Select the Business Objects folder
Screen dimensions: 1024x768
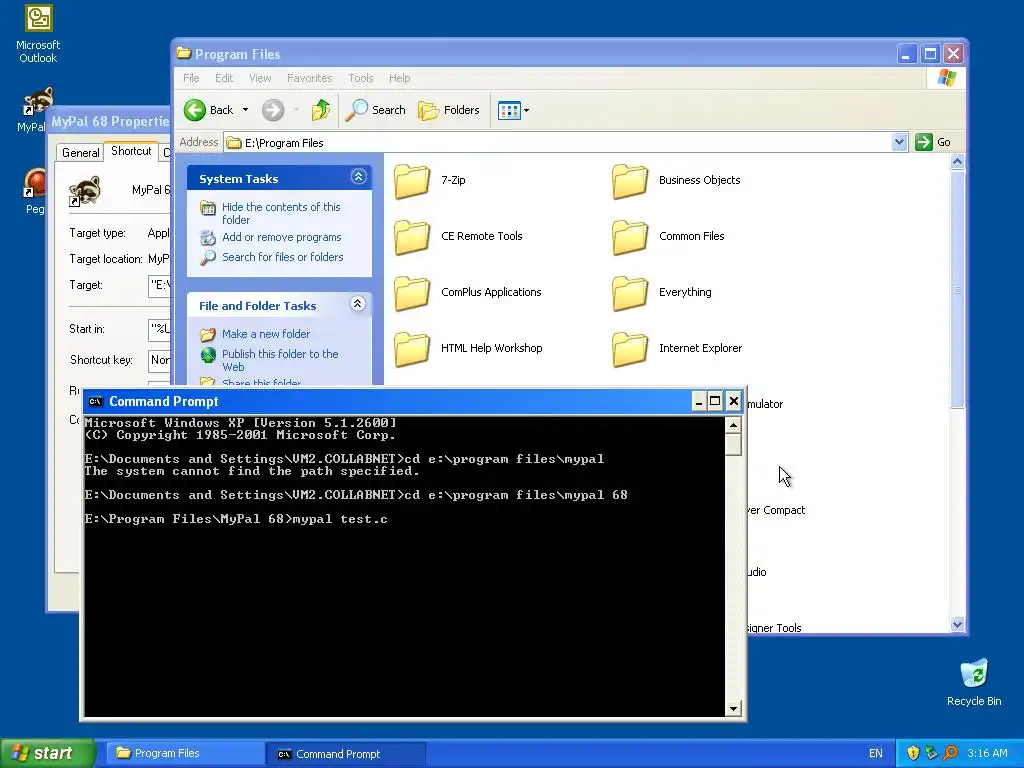677,181
